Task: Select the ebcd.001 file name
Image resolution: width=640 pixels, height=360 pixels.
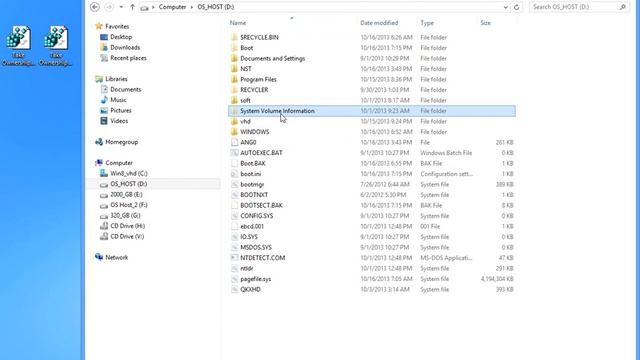Action: (252, 226)
